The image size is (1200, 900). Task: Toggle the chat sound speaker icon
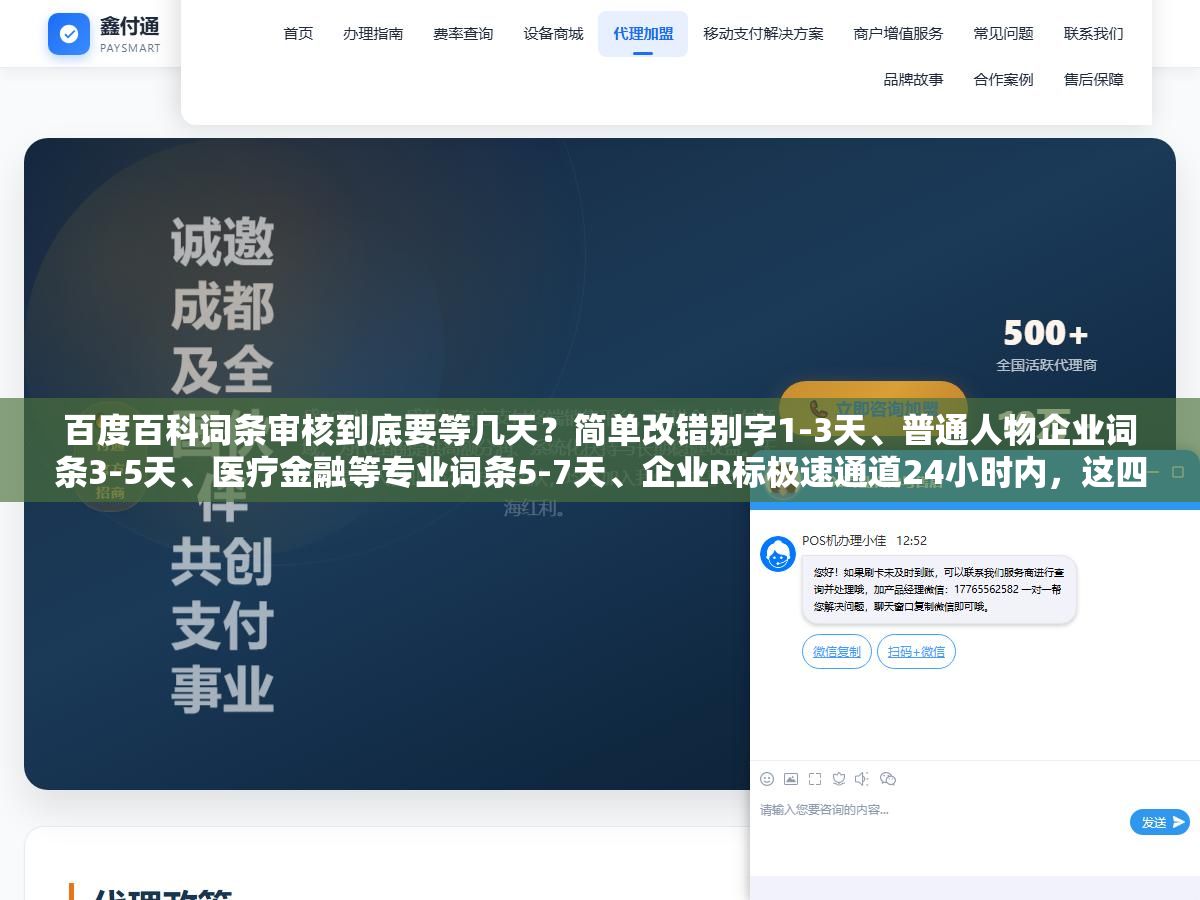click(863, 779)
